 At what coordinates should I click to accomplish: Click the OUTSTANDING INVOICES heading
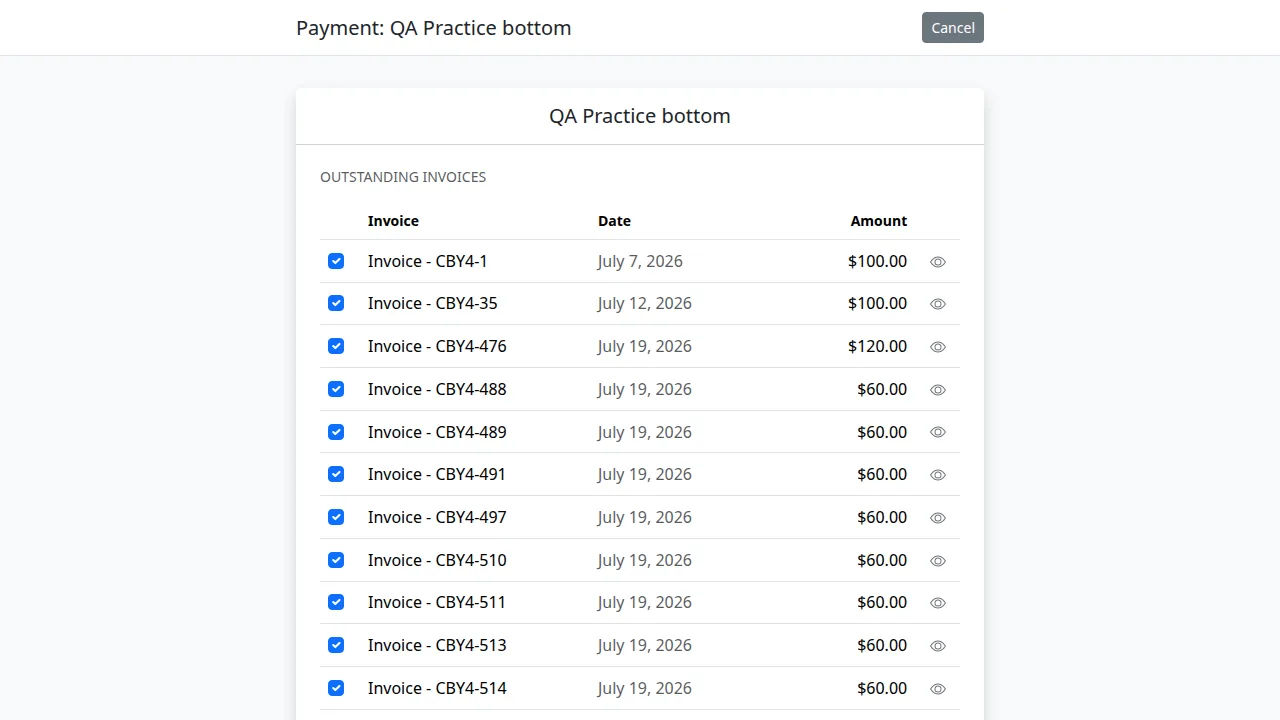tap(403, 177)
